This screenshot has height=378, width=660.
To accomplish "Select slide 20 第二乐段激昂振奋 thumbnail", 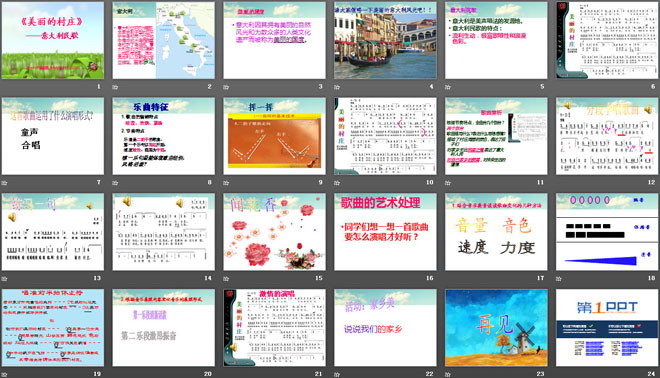I will pos(163,327).
